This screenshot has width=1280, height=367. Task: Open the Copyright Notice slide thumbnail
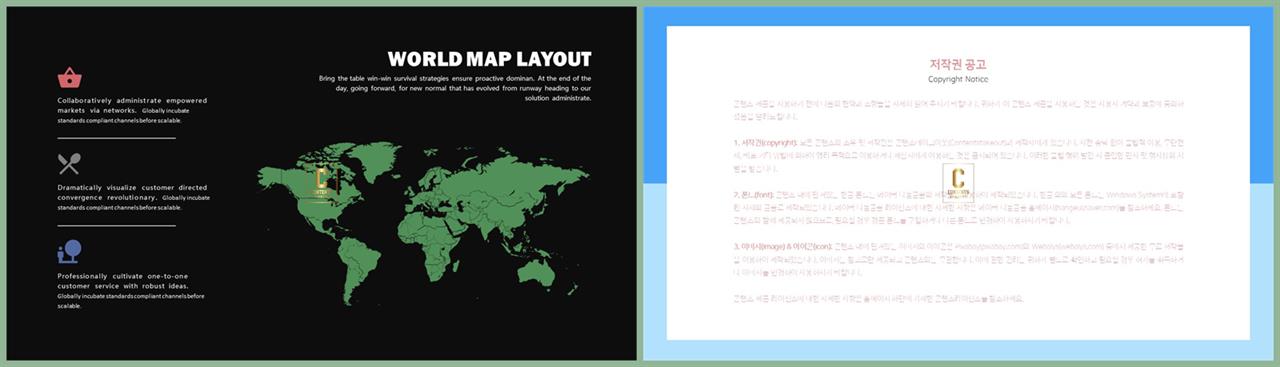(958, 183)
